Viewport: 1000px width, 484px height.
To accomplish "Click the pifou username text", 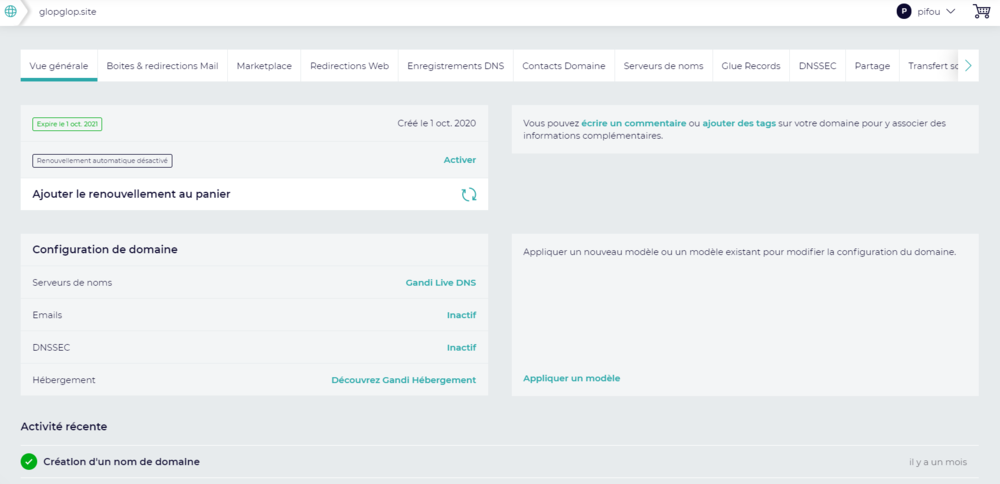I will (x=929, y=11).
